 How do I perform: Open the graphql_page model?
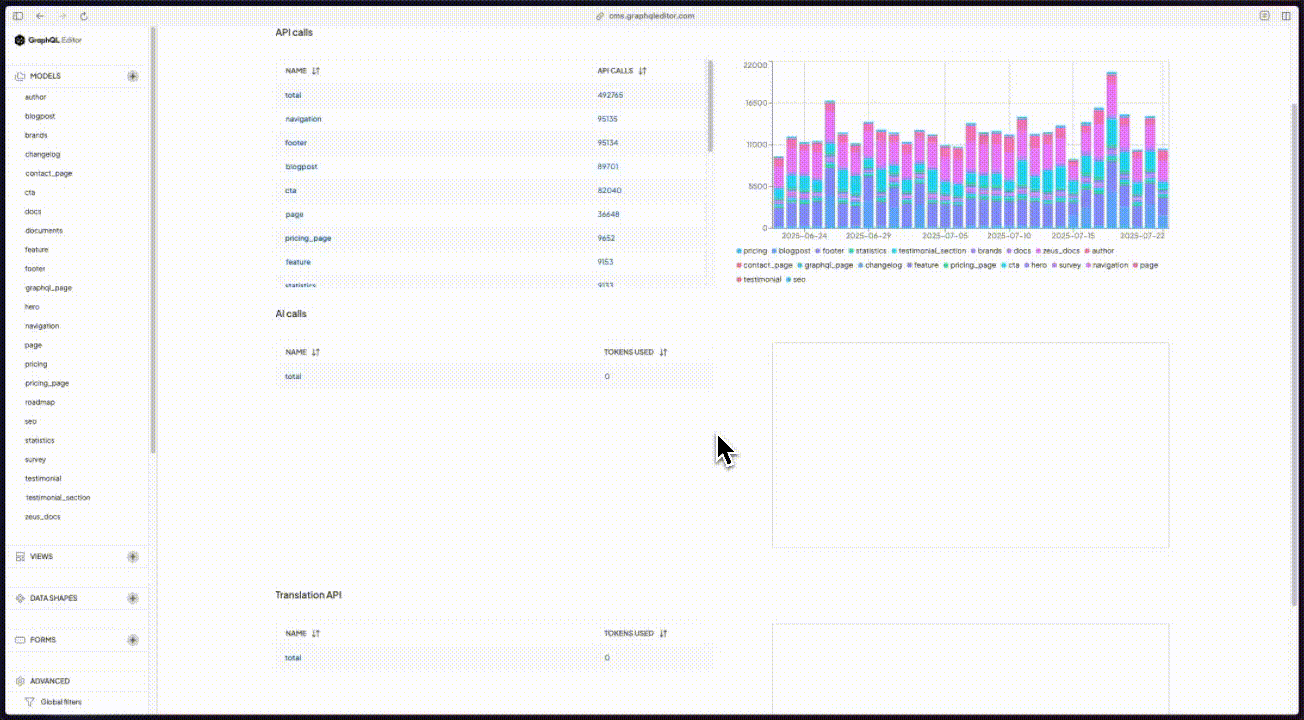[x=48, y=288]
